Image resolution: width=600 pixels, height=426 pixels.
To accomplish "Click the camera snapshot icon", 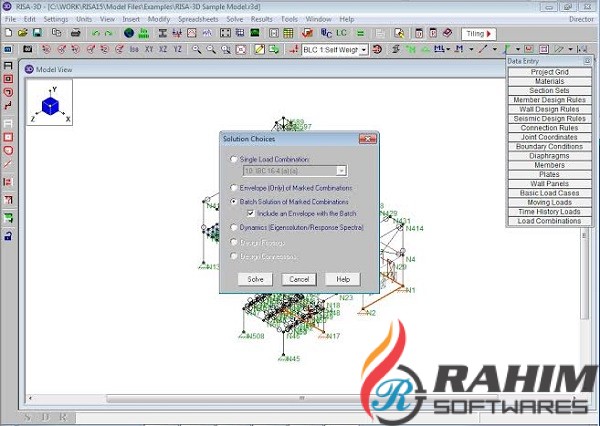I will [28, 49].
